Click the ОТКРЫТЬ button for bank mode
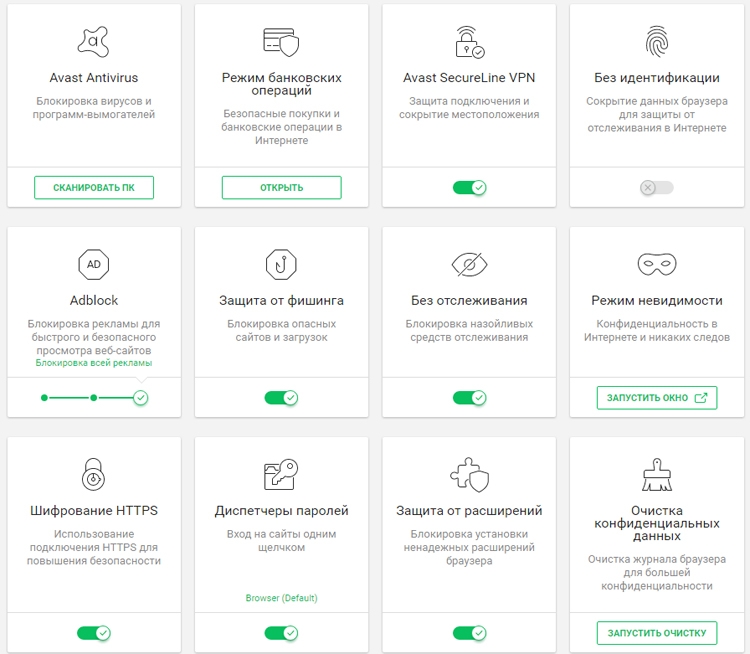Image resolution: width=750 pixels, height=654 pixels. [281, 188]
